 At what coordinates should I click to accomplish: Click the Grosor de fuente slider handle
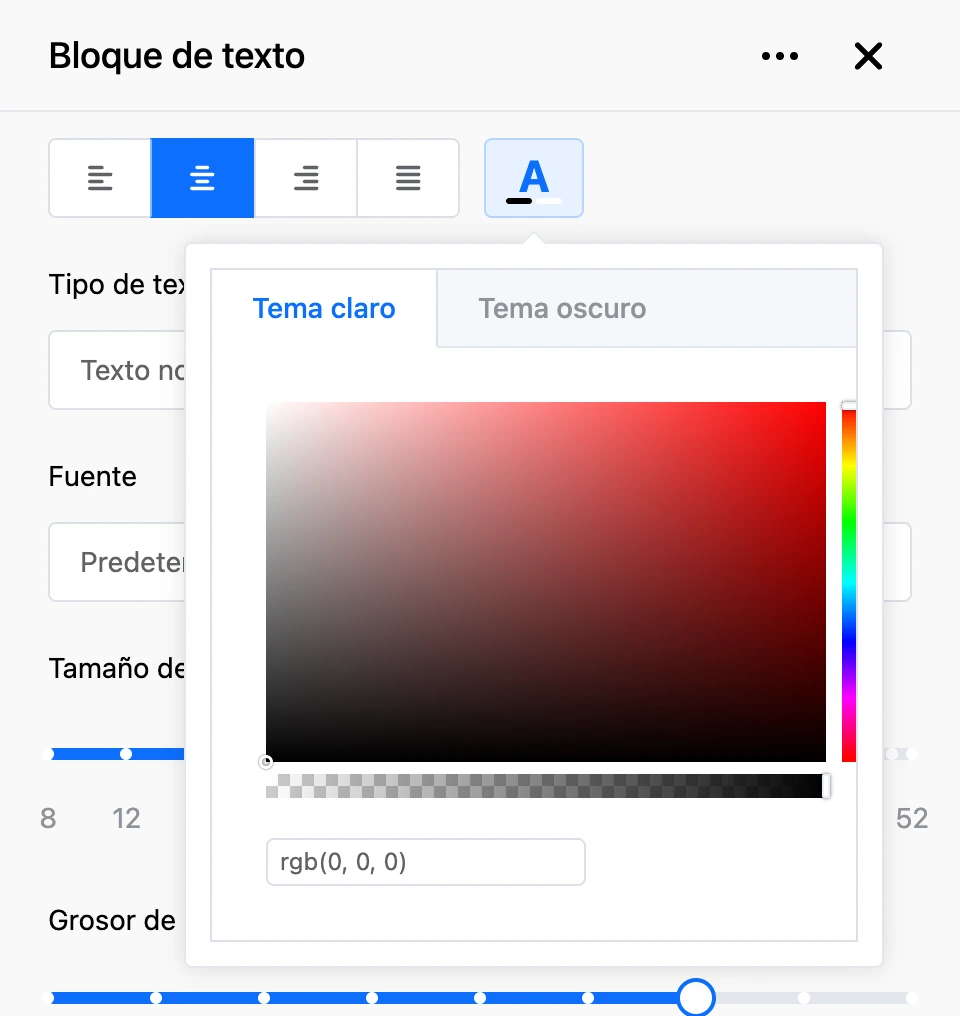[696, 997]
